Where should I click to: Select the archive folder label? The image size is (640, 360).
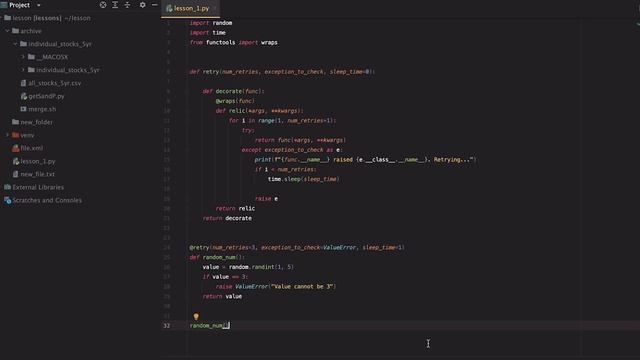tap(31, 31)
